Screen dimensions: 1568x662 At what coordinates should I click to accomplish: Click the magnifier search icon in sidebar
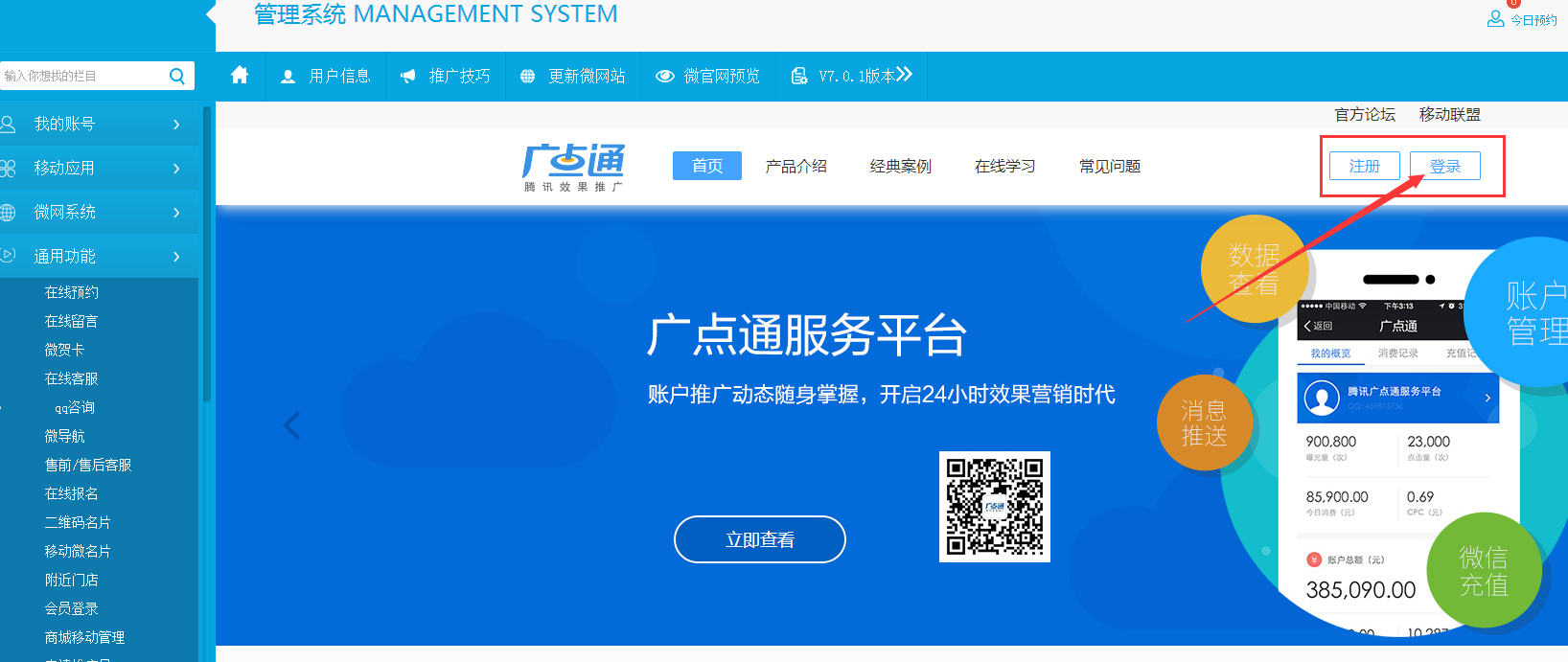[177, 76]
